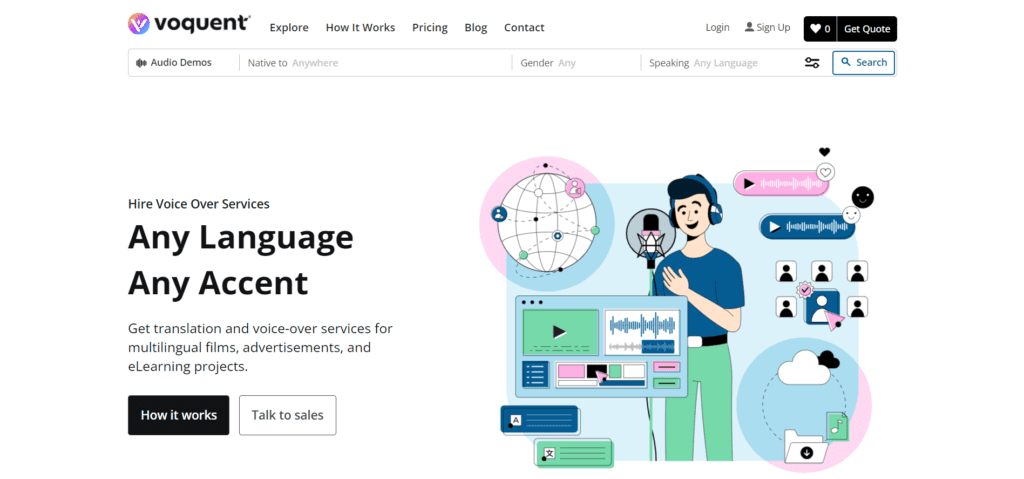Open the How It Works page
The height and width of the screenshot is (479, 1024).
(x=360, y=27)
